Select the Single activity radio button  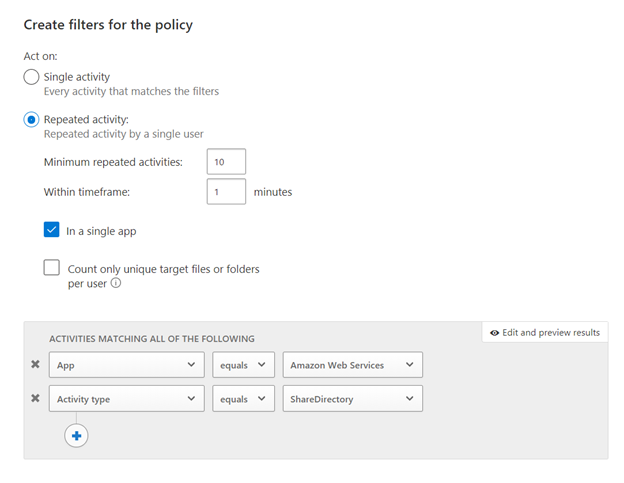32,77
